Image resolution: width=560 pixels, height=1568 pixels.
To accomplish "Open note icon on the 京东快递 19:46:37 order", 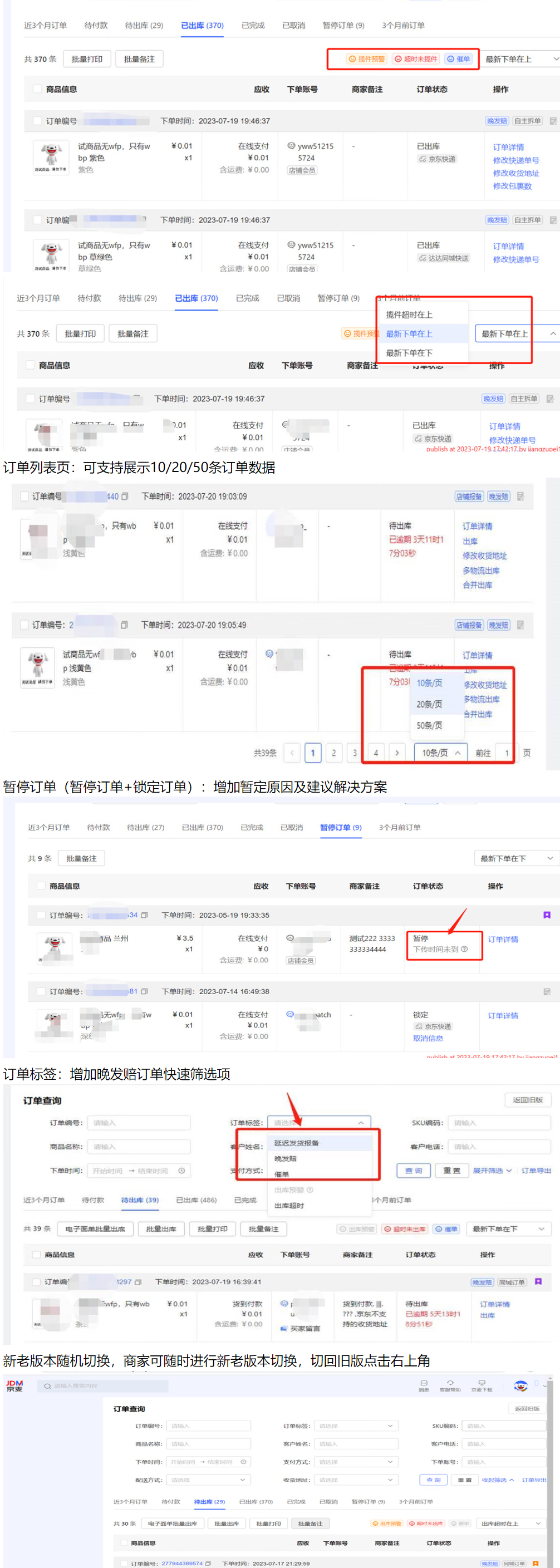I will point(553,121).
